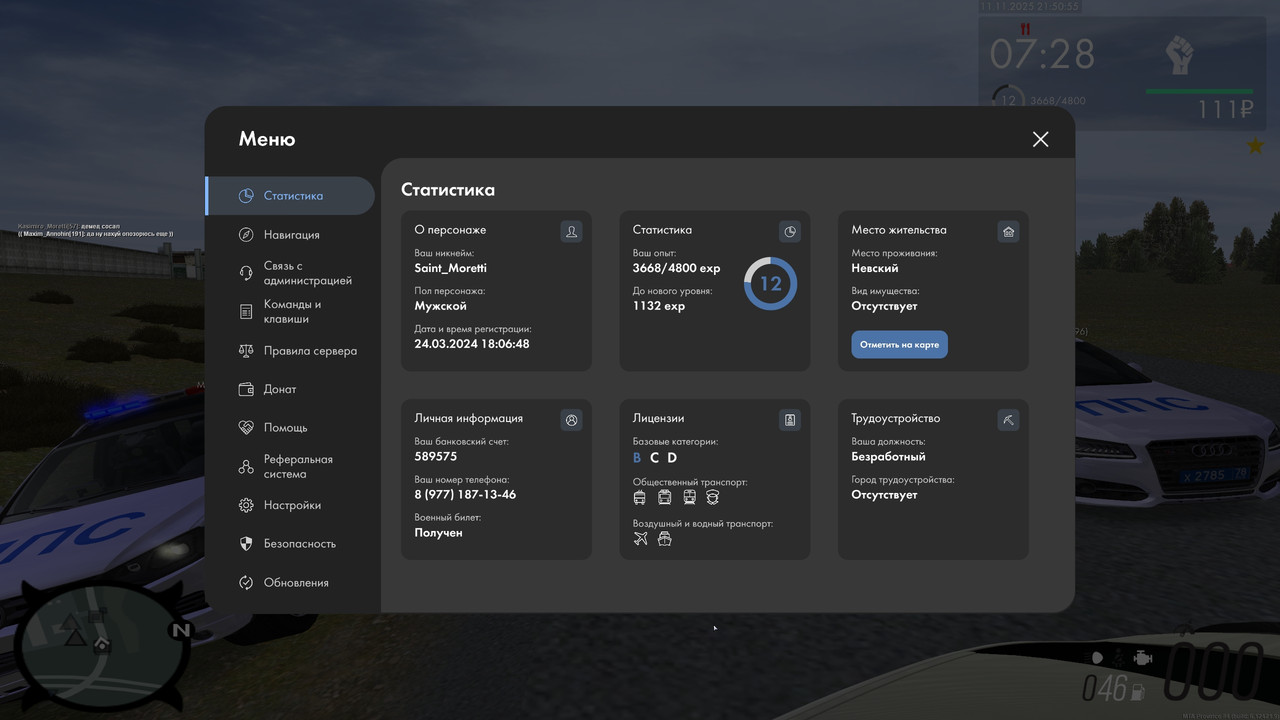Click the engine indicator icon in the speedometer
This screenshot has width=1280, height=720.
(1141, 658)
